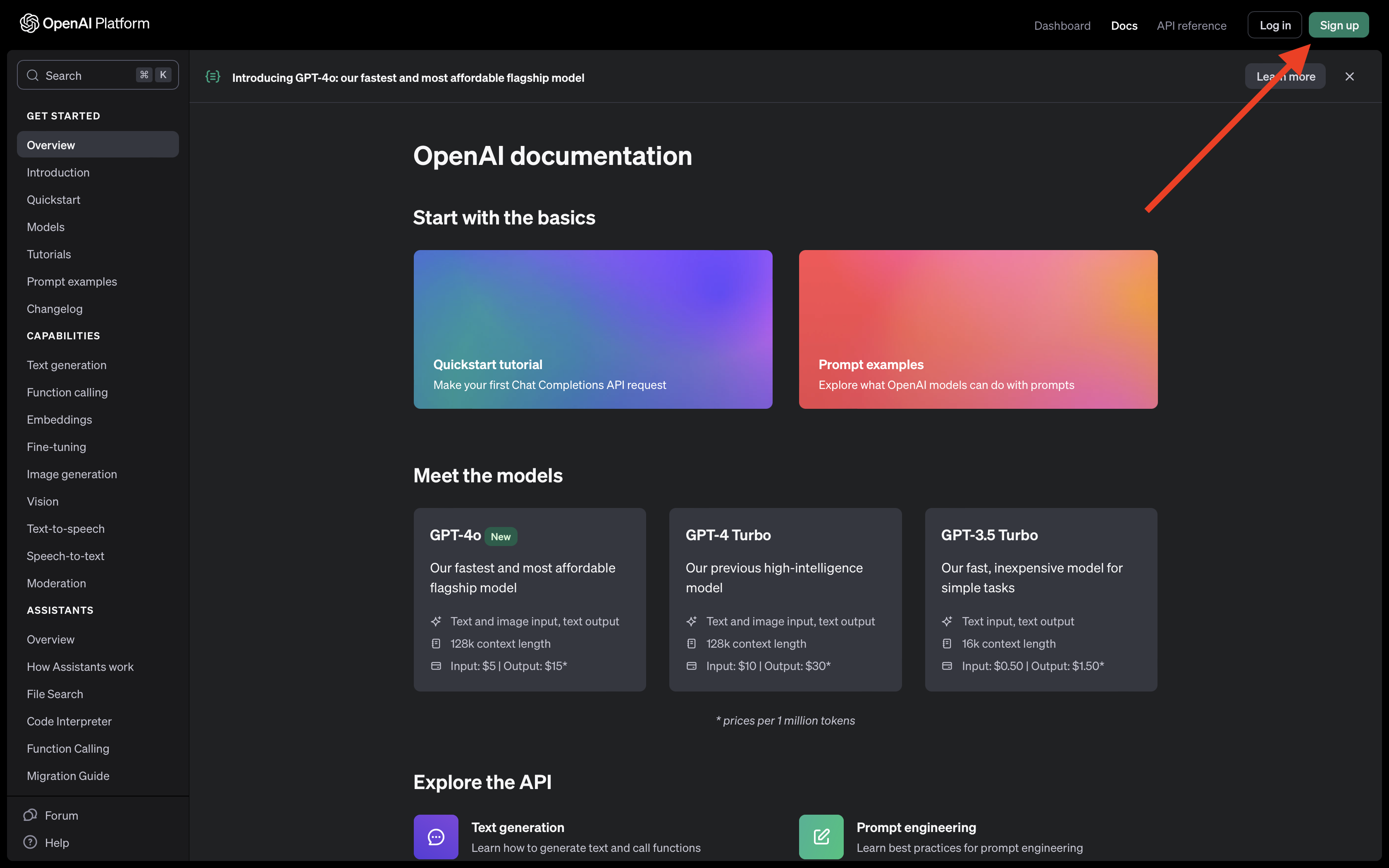Open Code Interpreter in the sidebar

tap(98, 721)
